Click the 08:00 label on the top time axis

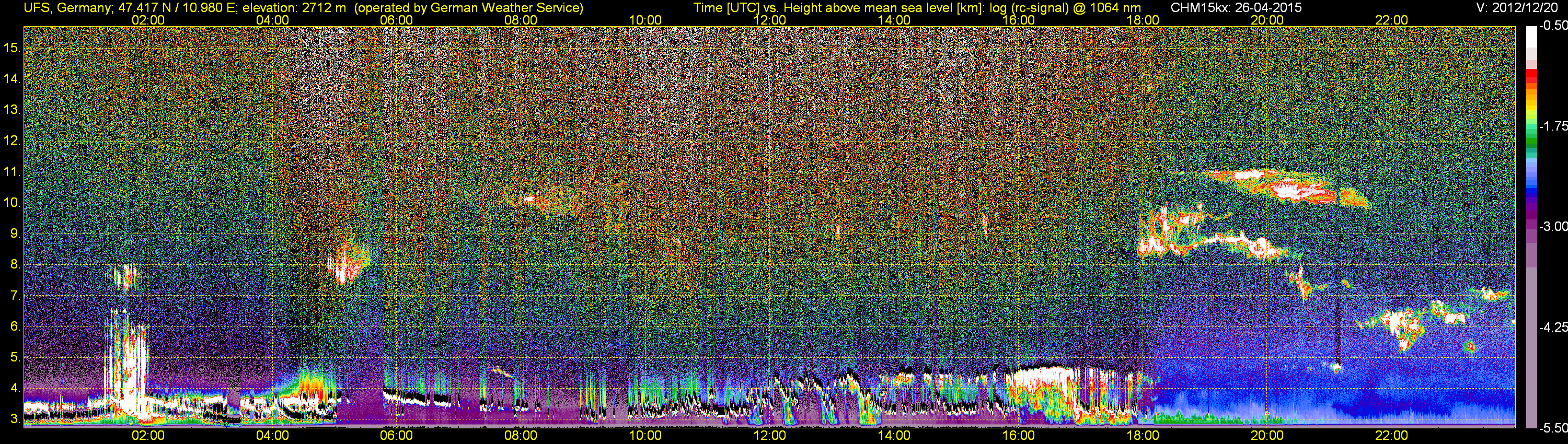click(x=521, y=20)
